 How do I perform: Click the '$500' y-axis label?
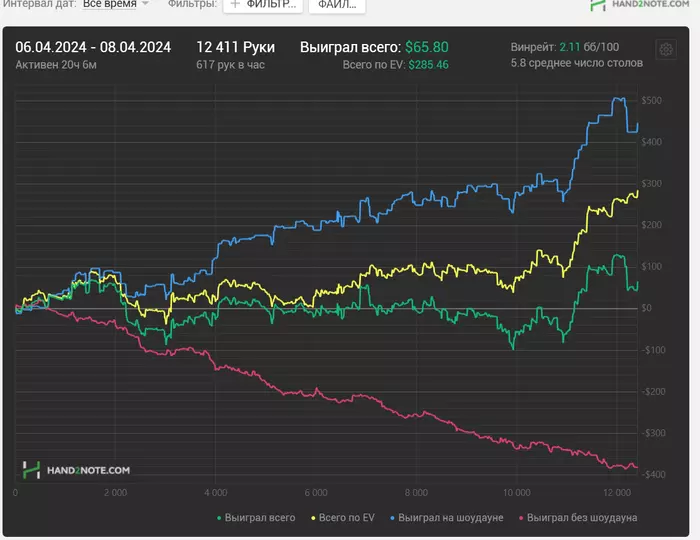coord(652,100)
